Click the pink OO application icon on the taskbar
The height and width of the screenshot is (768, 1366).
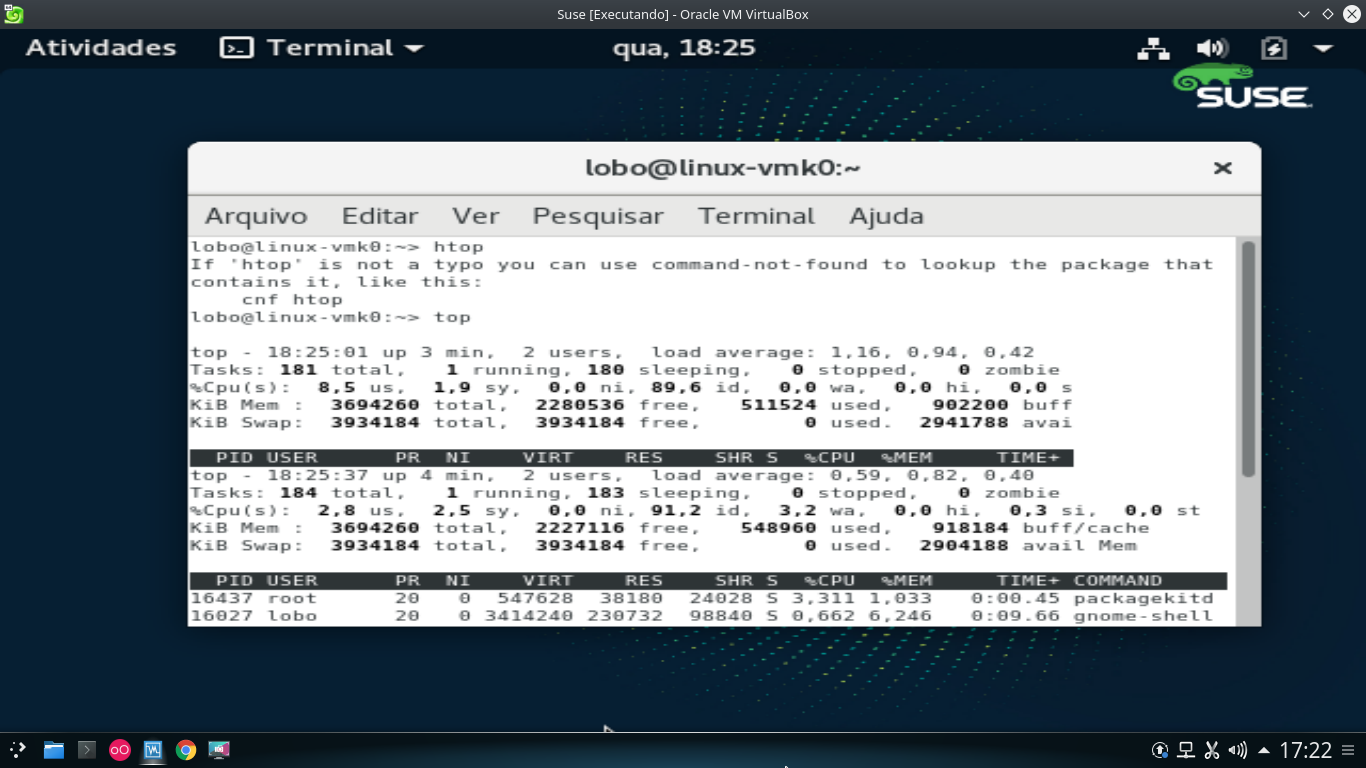[x=119, y=750]
